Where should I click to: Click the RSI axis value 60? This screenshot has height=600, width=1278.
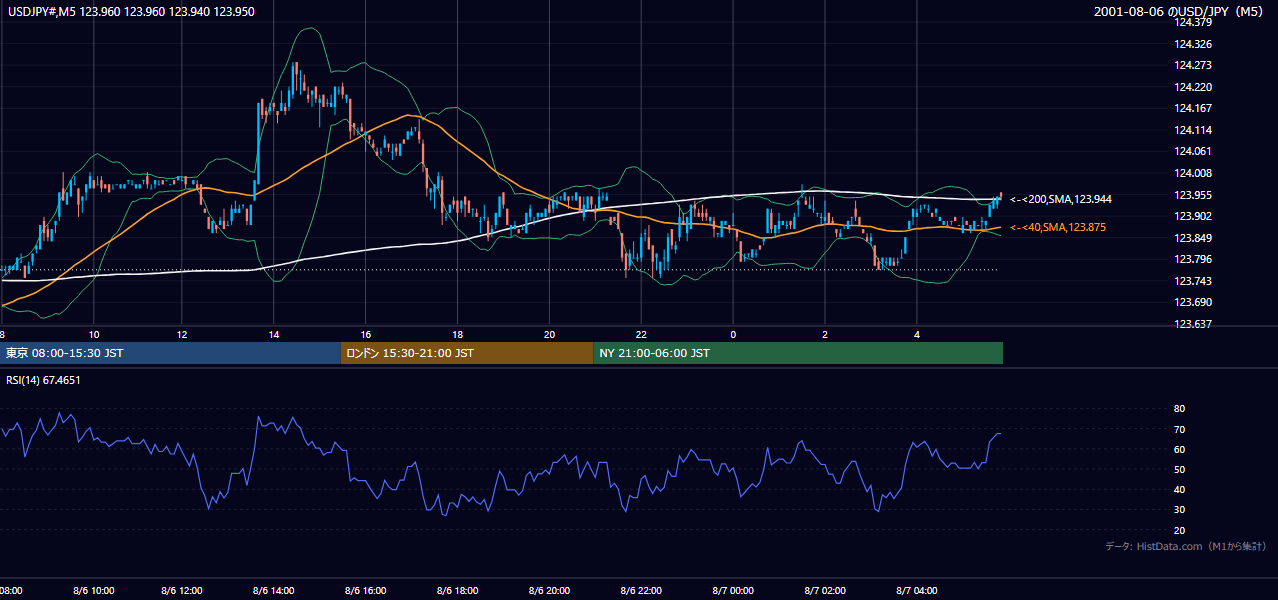click(1179, 450)
